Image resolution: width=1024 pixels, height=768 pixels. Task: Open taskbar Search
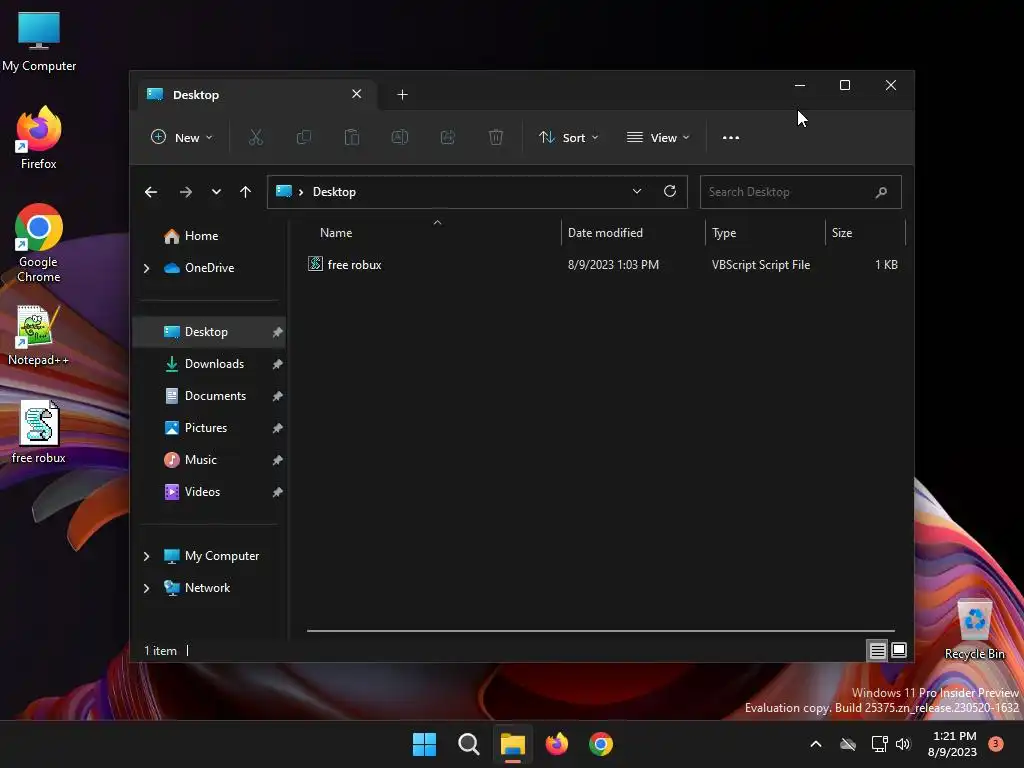tap(468, 744)
